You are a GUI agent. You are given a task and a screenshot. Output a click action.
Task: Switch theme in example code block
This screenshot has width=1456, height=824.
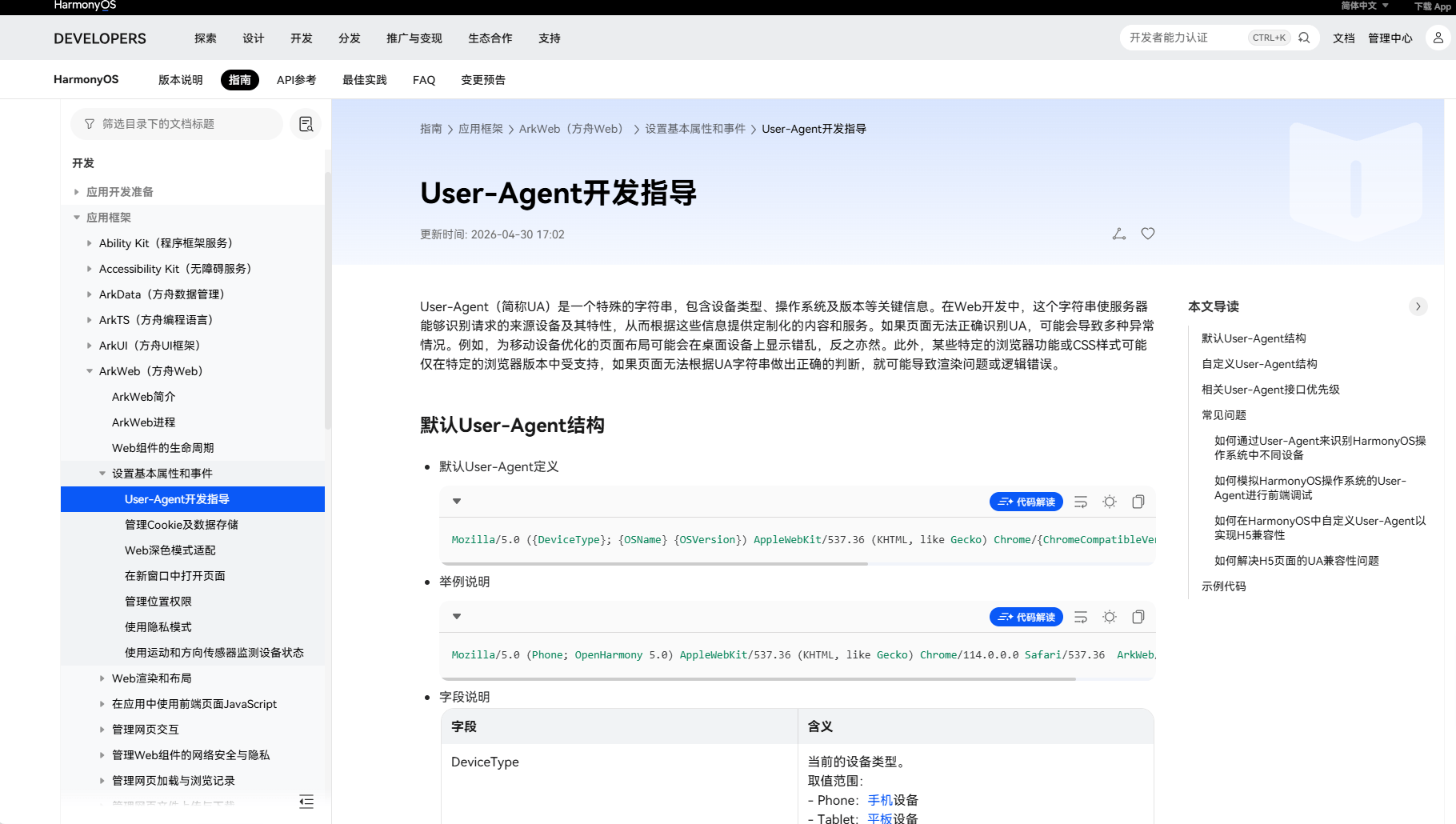tap(1110, 617)
